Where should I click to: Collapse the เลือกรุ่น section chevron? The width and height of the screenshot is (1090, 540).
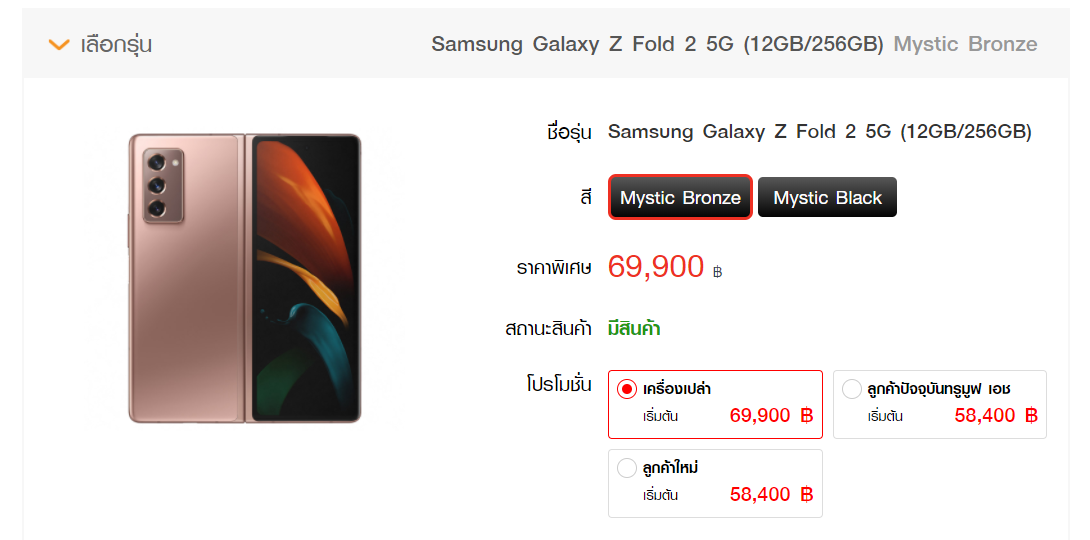(x=59, y=45)
